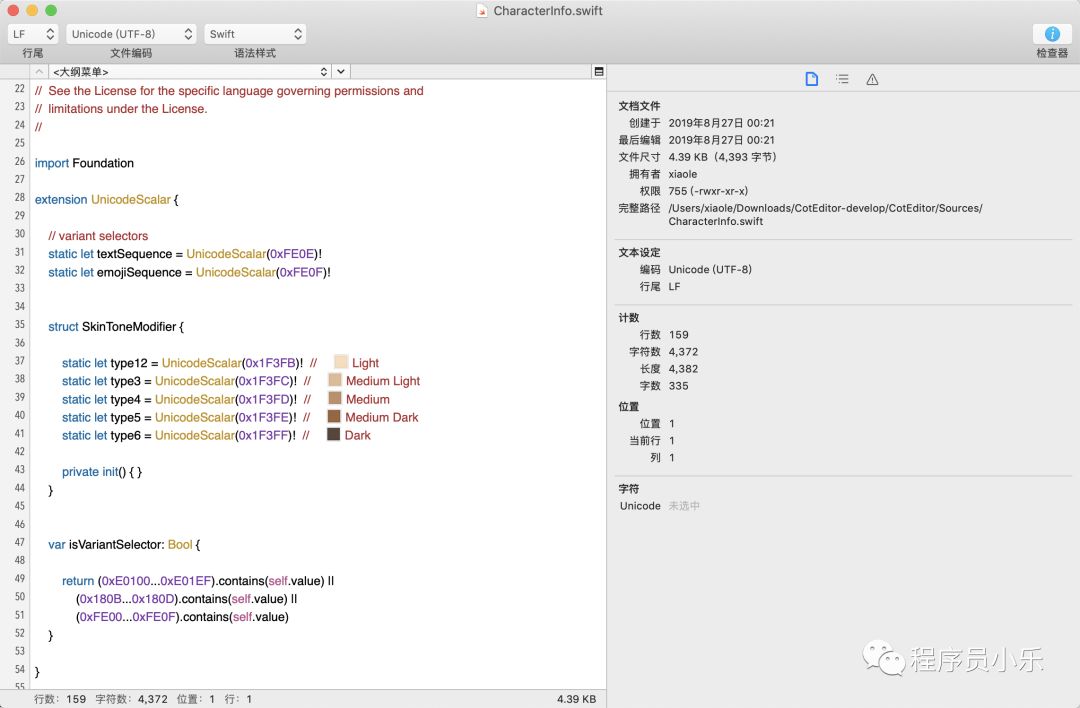The height and width of the screenshot is (708, 1080).
Task: Click 'struct SkinToneModifier {' line
Action: point(116,326)
